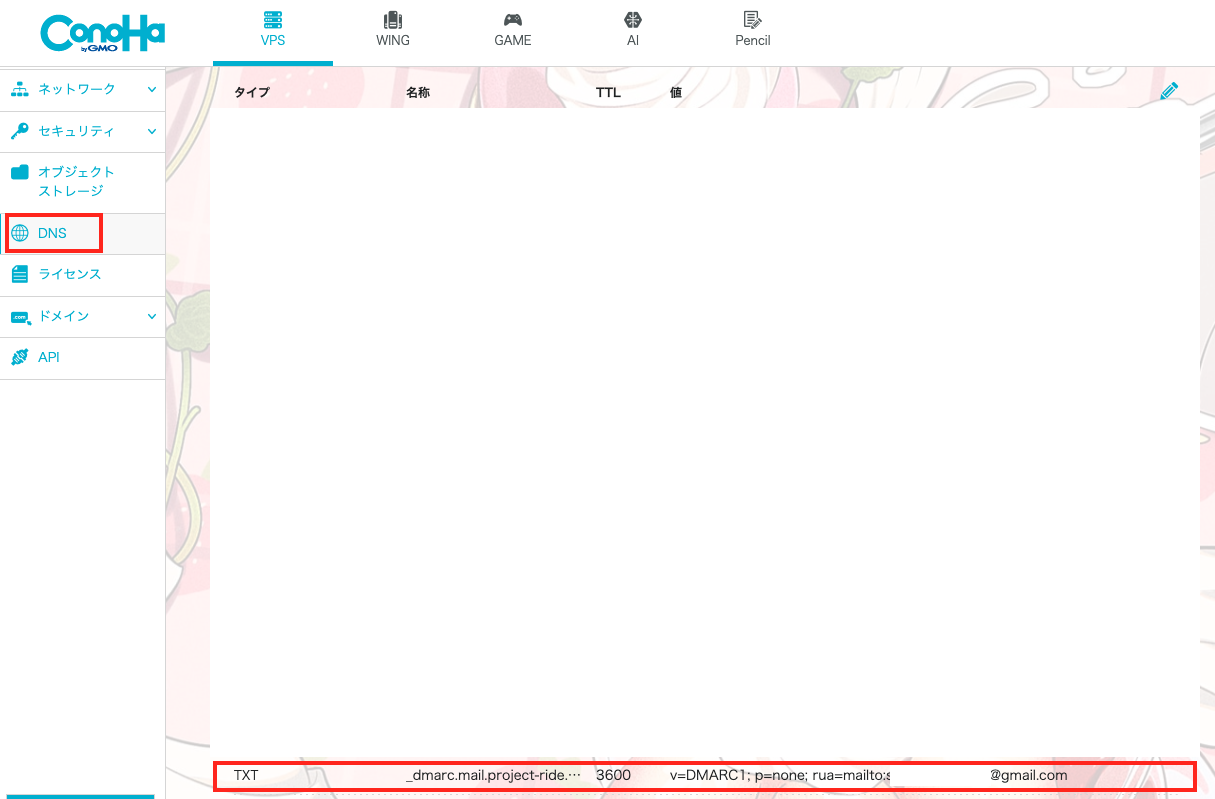
Task: Click the Pencil service icon
Action: tap(753, 19)
